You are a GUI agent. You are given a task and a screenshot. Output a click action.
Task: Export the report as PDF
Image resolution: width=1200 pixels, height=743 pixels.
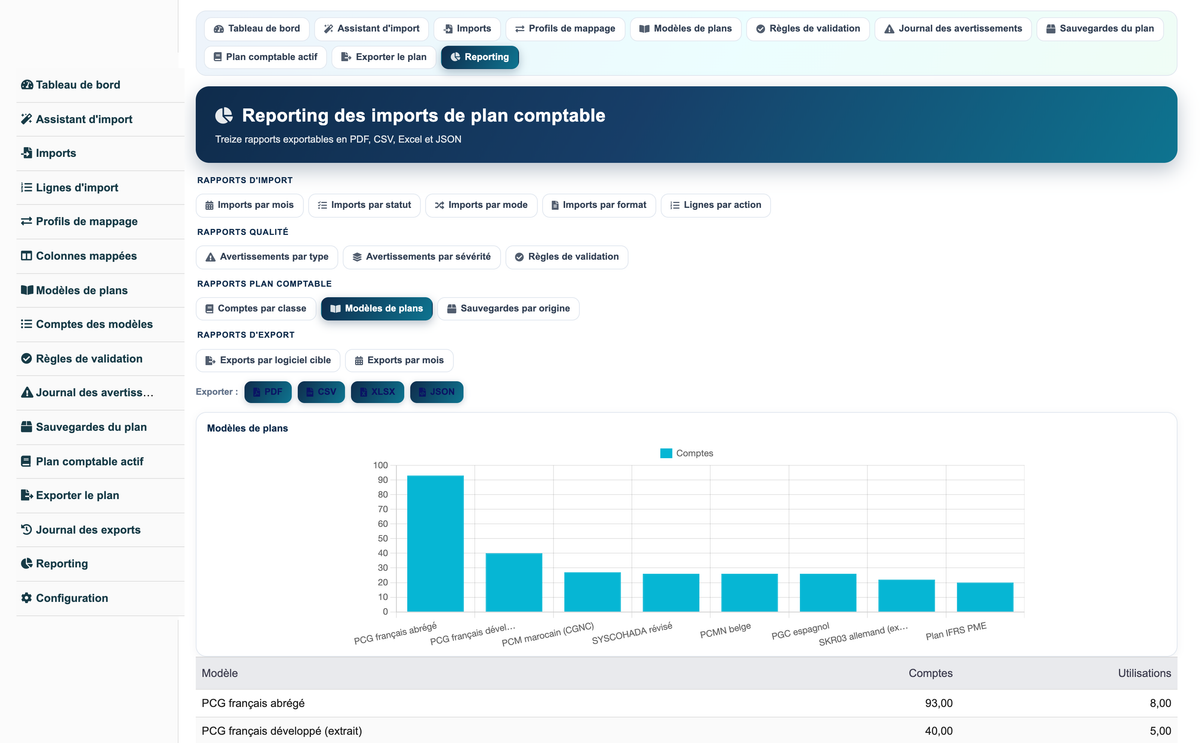pyautogui.click(x=268, y=392)
